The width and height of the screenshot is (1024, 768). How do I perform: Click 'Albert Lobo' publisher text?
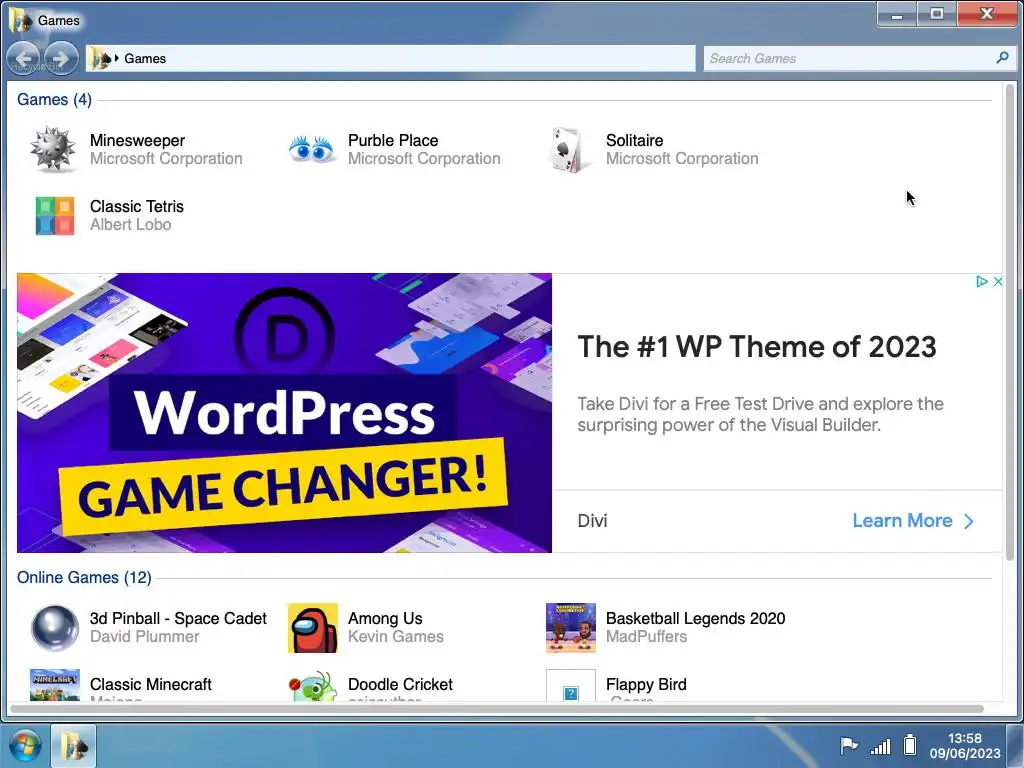coord(131,225)
